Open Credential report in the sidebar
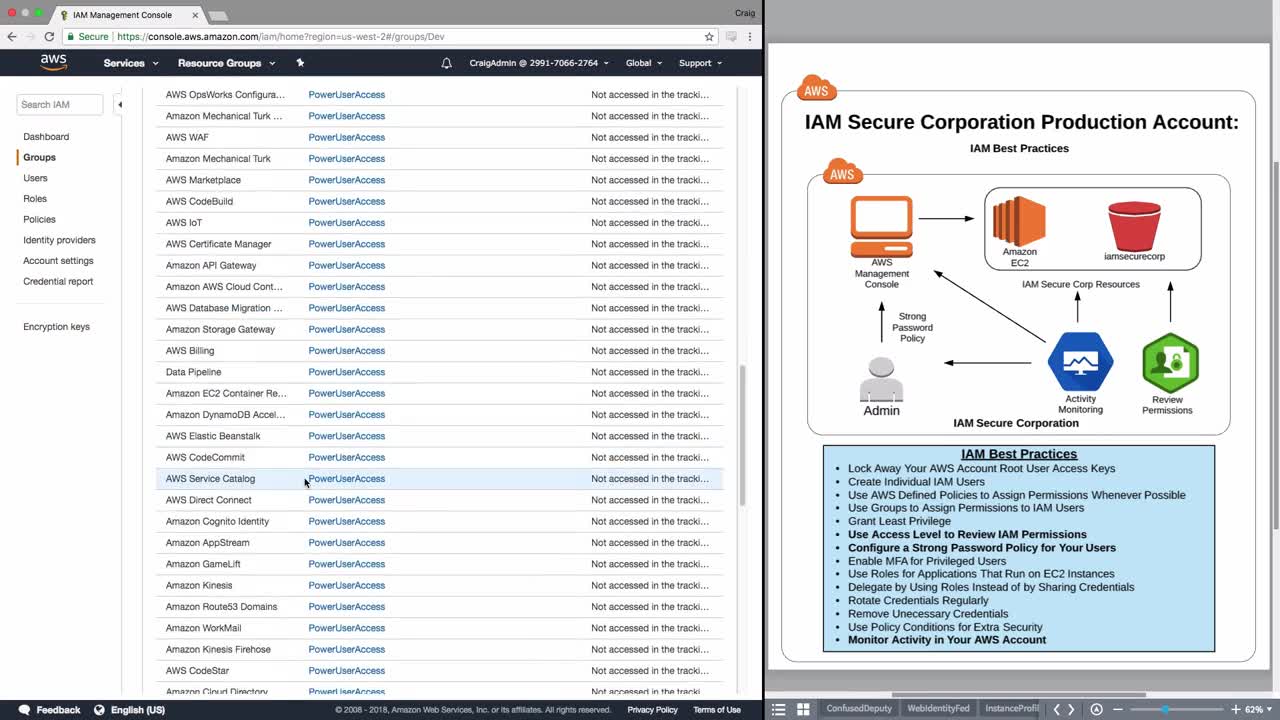1280x720 pixels. [58, 281]
